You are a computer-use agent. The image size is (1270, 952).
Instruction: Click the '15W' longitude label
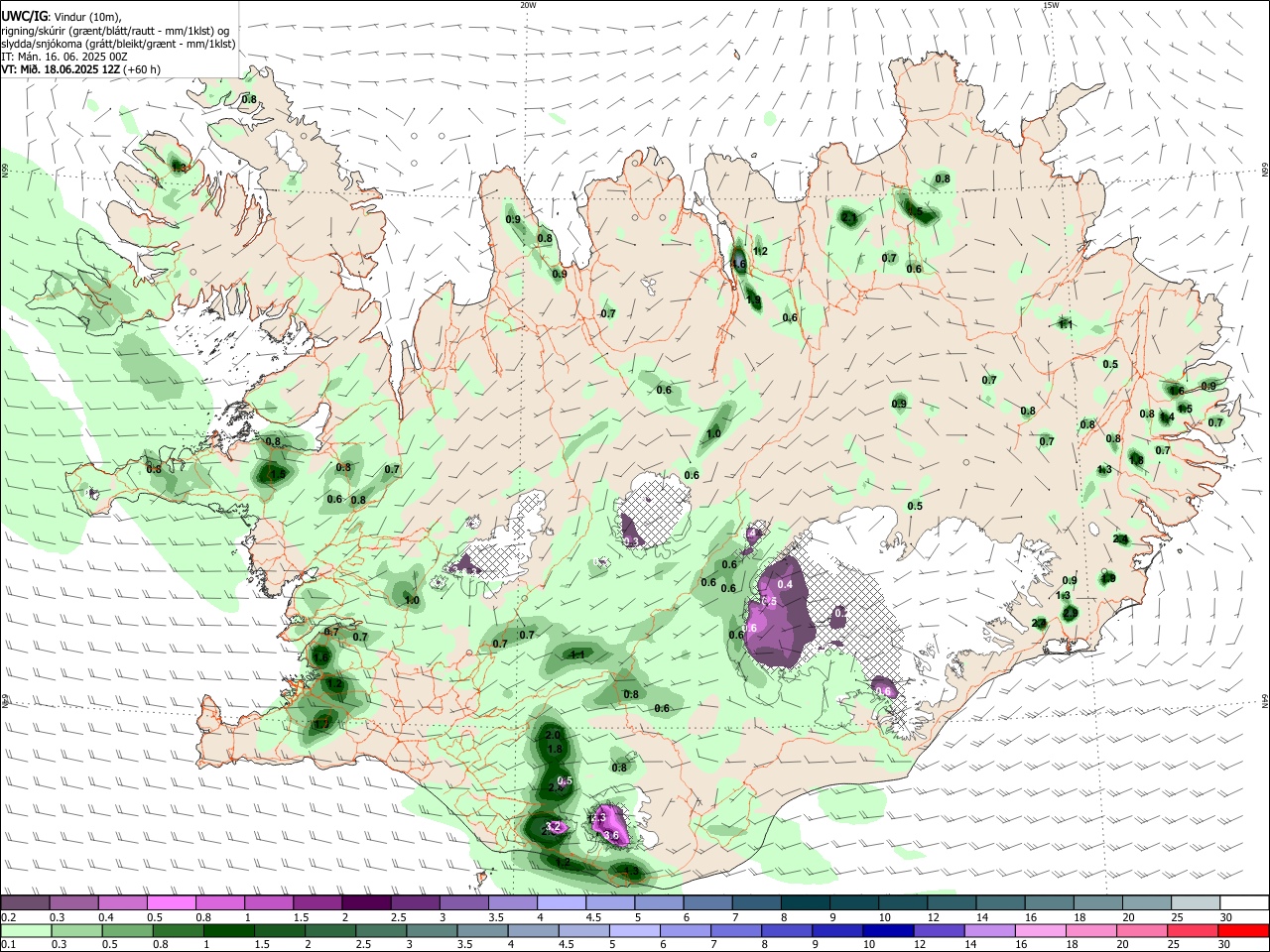1051,5
